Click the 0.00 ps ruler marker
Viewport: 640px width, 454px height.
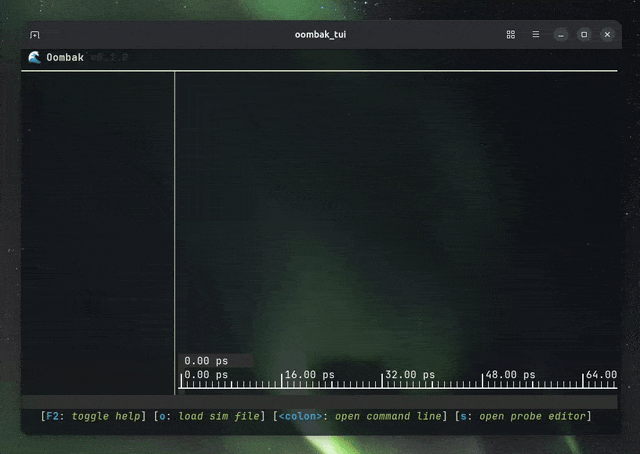click(206, 375)
